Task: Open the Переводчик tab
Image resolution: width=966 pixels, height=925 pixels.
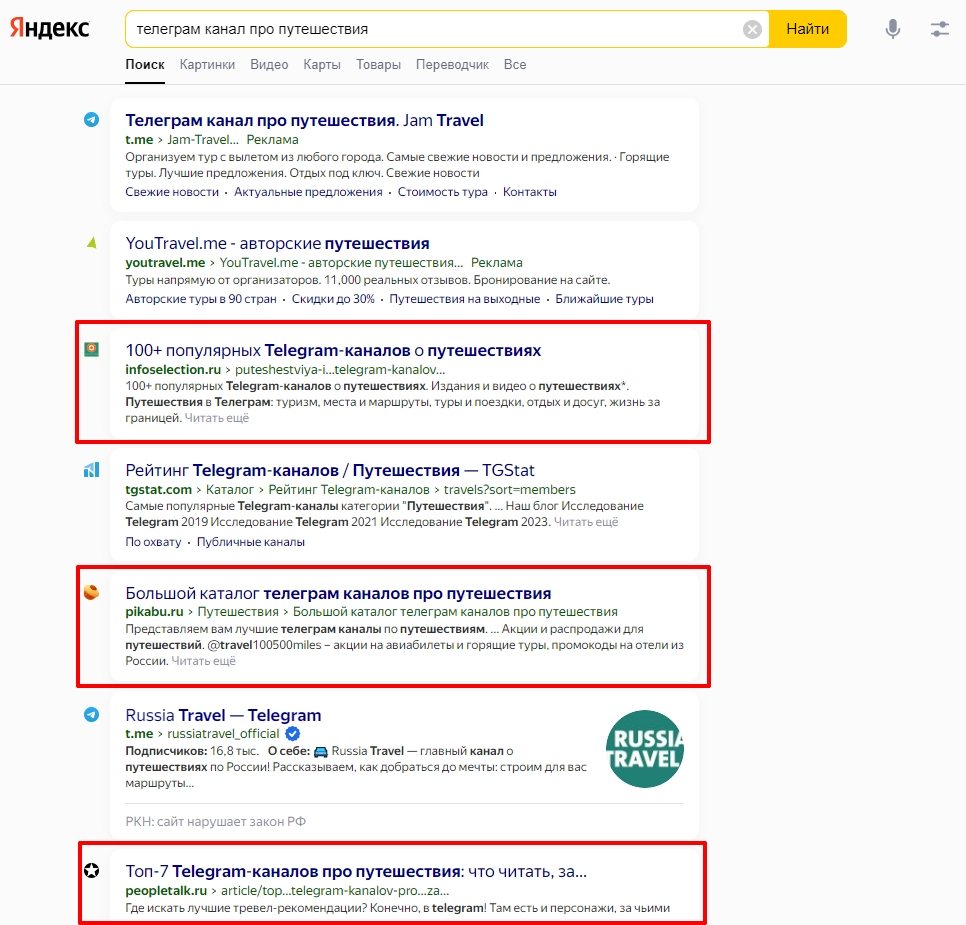Action: coord(452,65)
